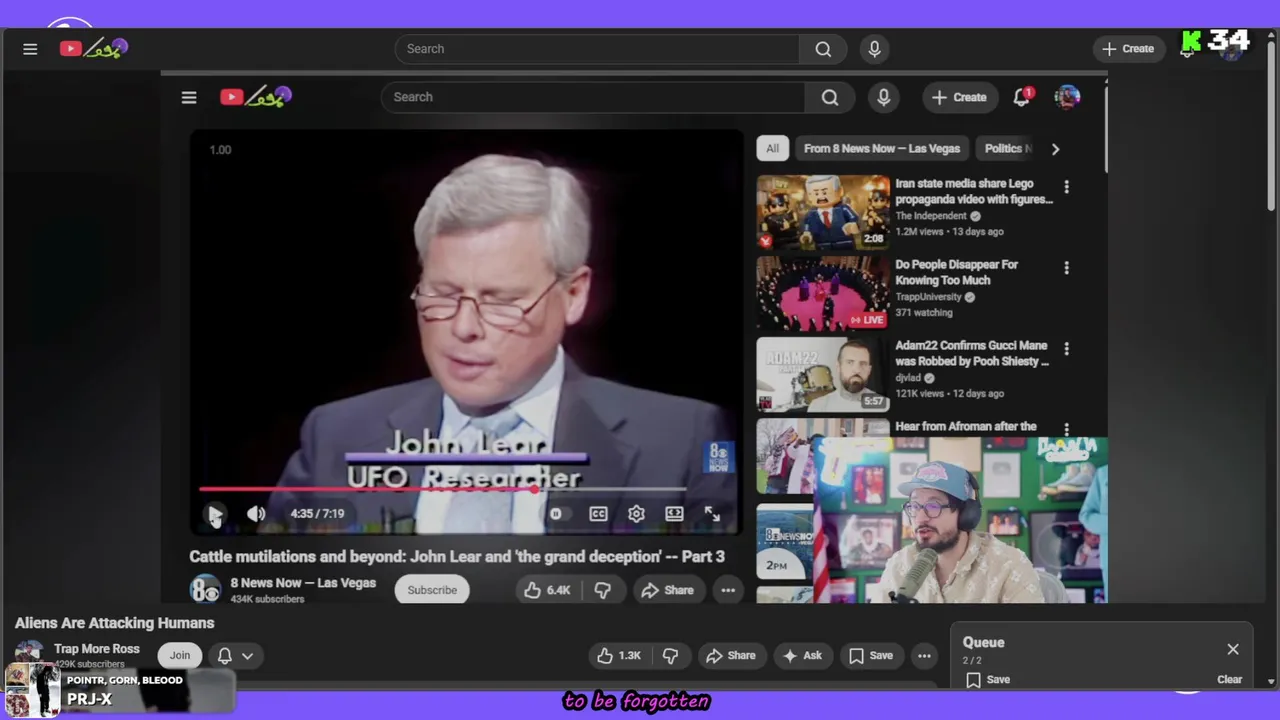Image resolution: width=1280 pixels, height=720 pixels.
Task: Open the Hear from Afroman after the title
Action: pos(965,426)
